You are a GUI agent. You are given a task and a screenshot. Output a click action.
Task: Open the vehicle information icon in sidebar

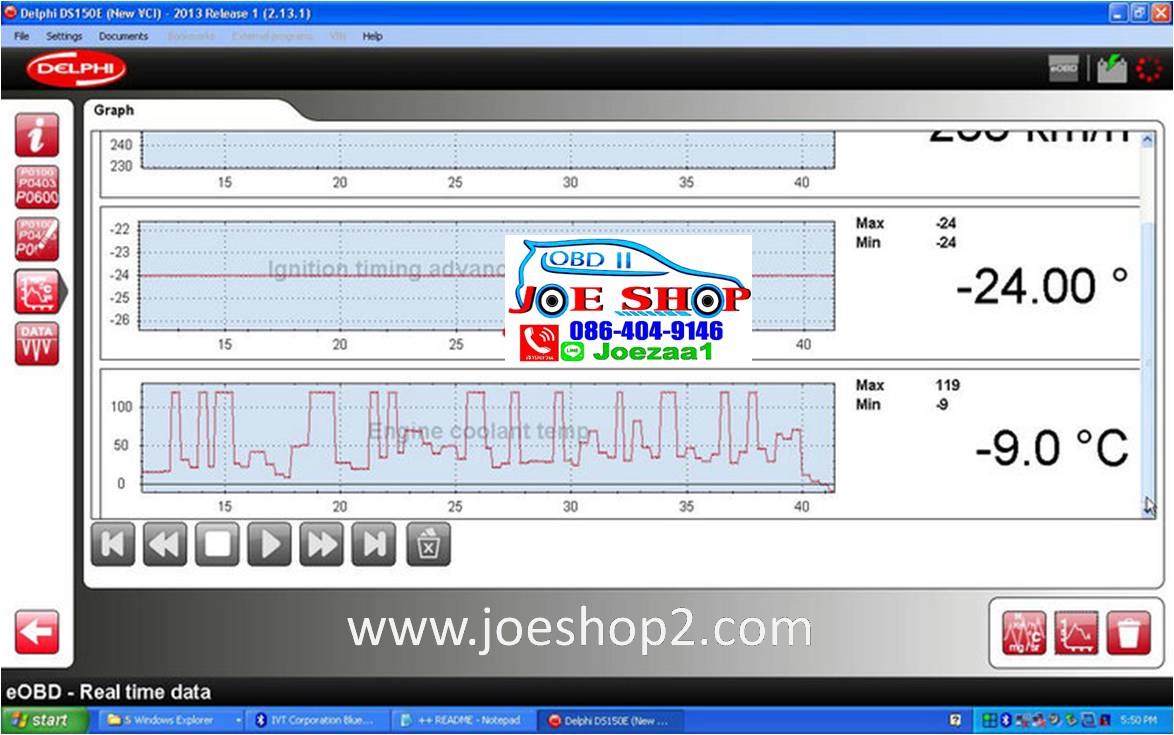(x=37, y=135)
